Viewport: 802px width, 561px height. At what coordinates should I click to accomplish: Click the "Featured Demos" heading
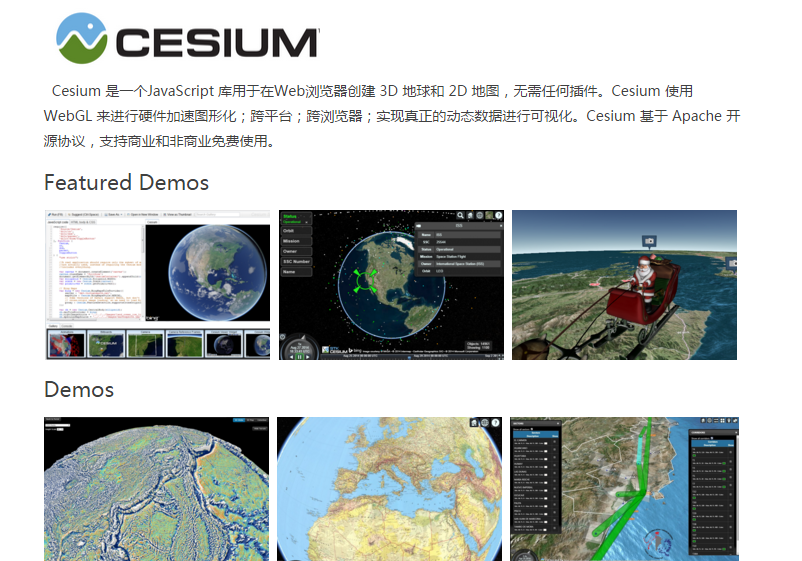point(126,183)
